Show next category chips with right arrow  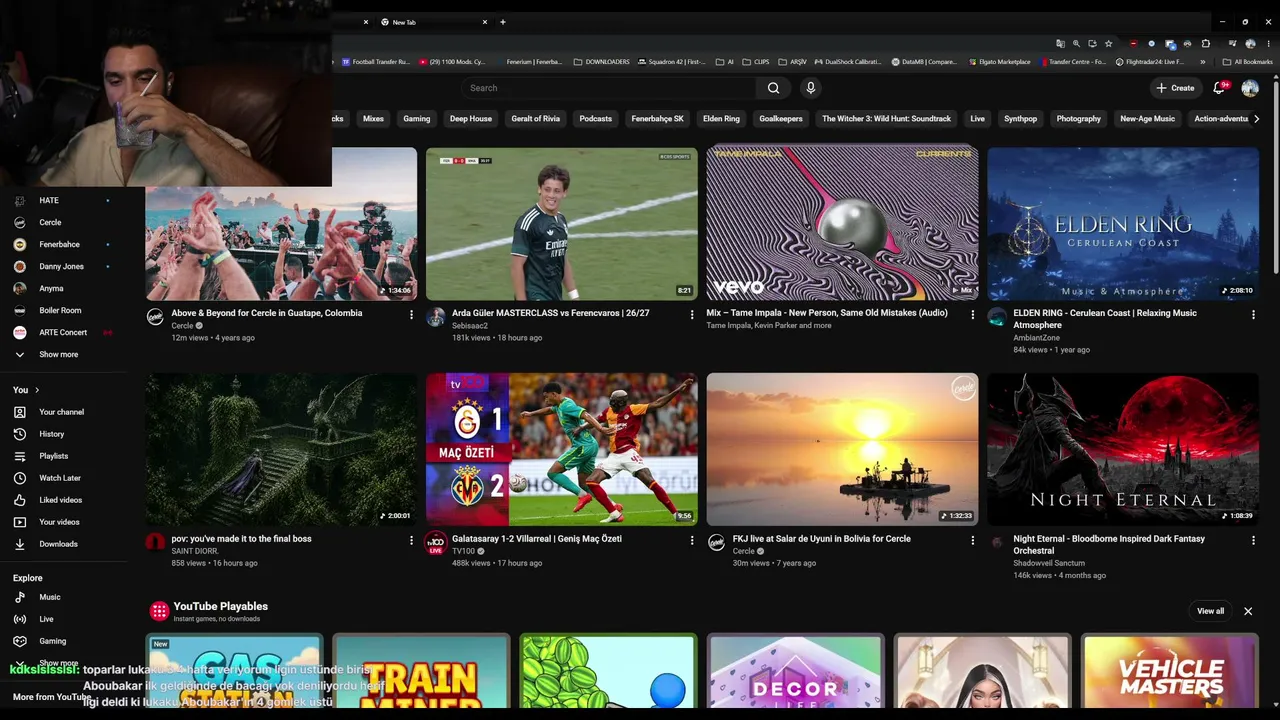pyautogui.click(x=1256, y=119)
